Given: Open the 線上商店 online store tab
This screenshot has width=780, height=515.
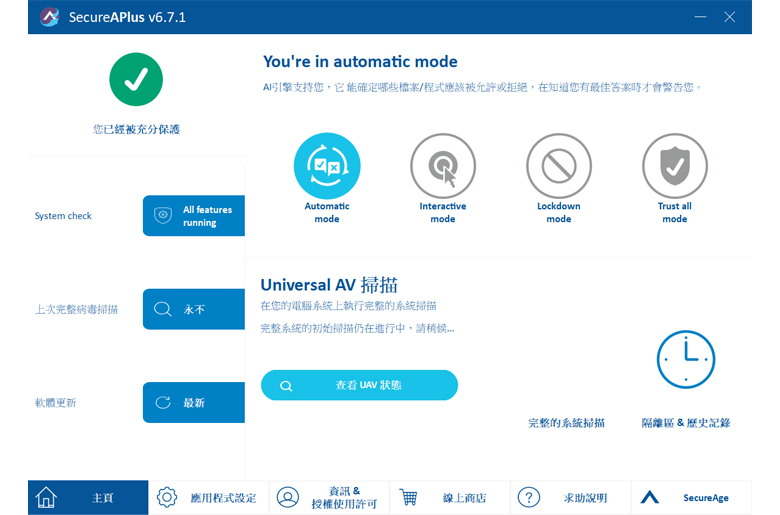Looking at the screenshot, I should point(450,498).
